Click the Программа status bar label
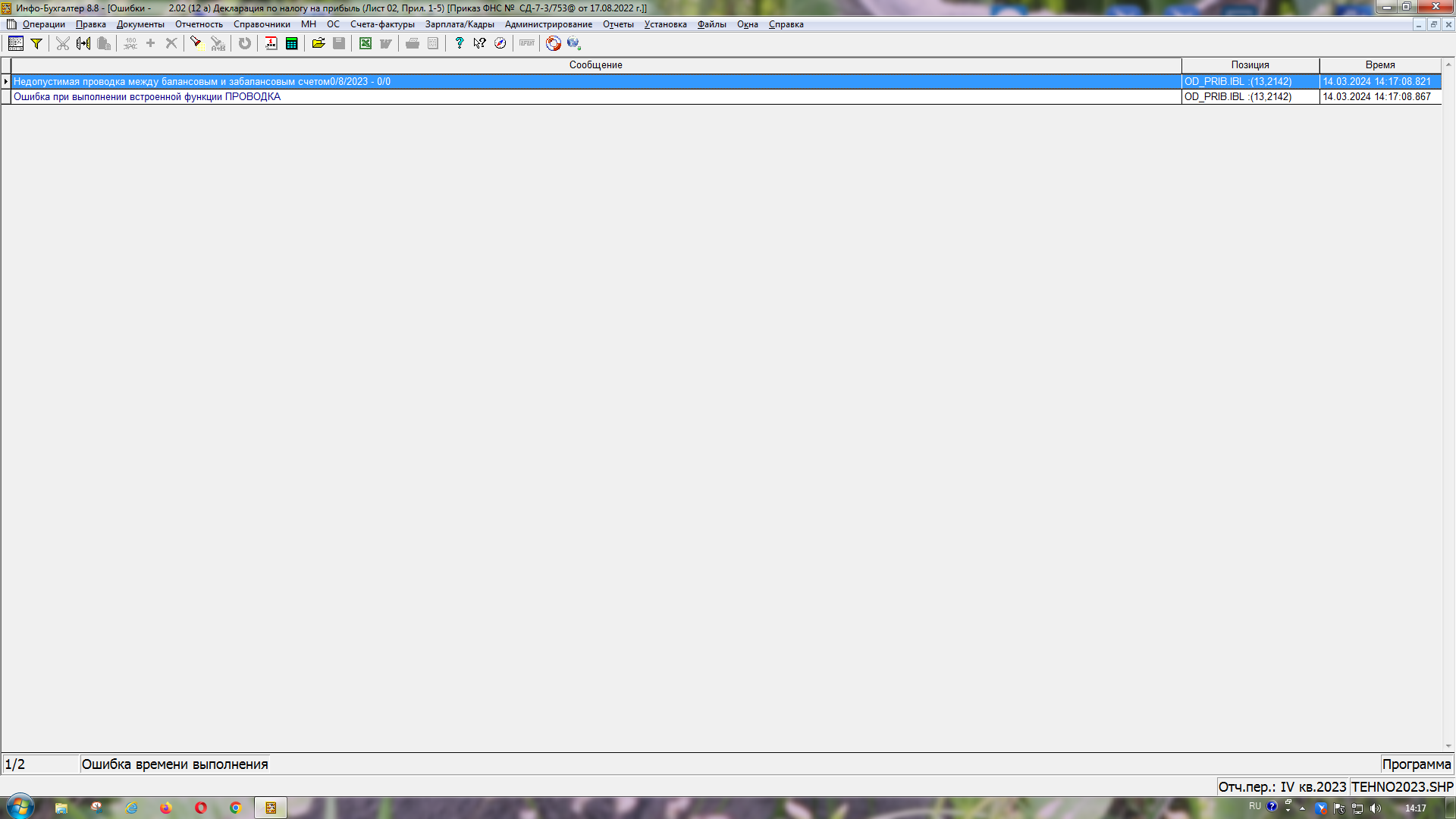The image size is (1456, 819). (1416, 764)
